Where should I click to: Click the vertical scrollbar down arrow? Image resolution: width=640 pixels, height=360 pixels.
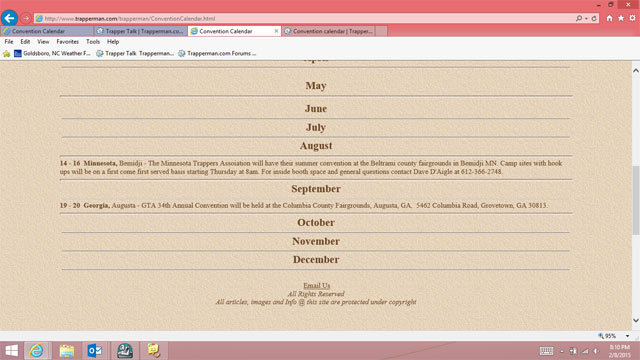636,320
